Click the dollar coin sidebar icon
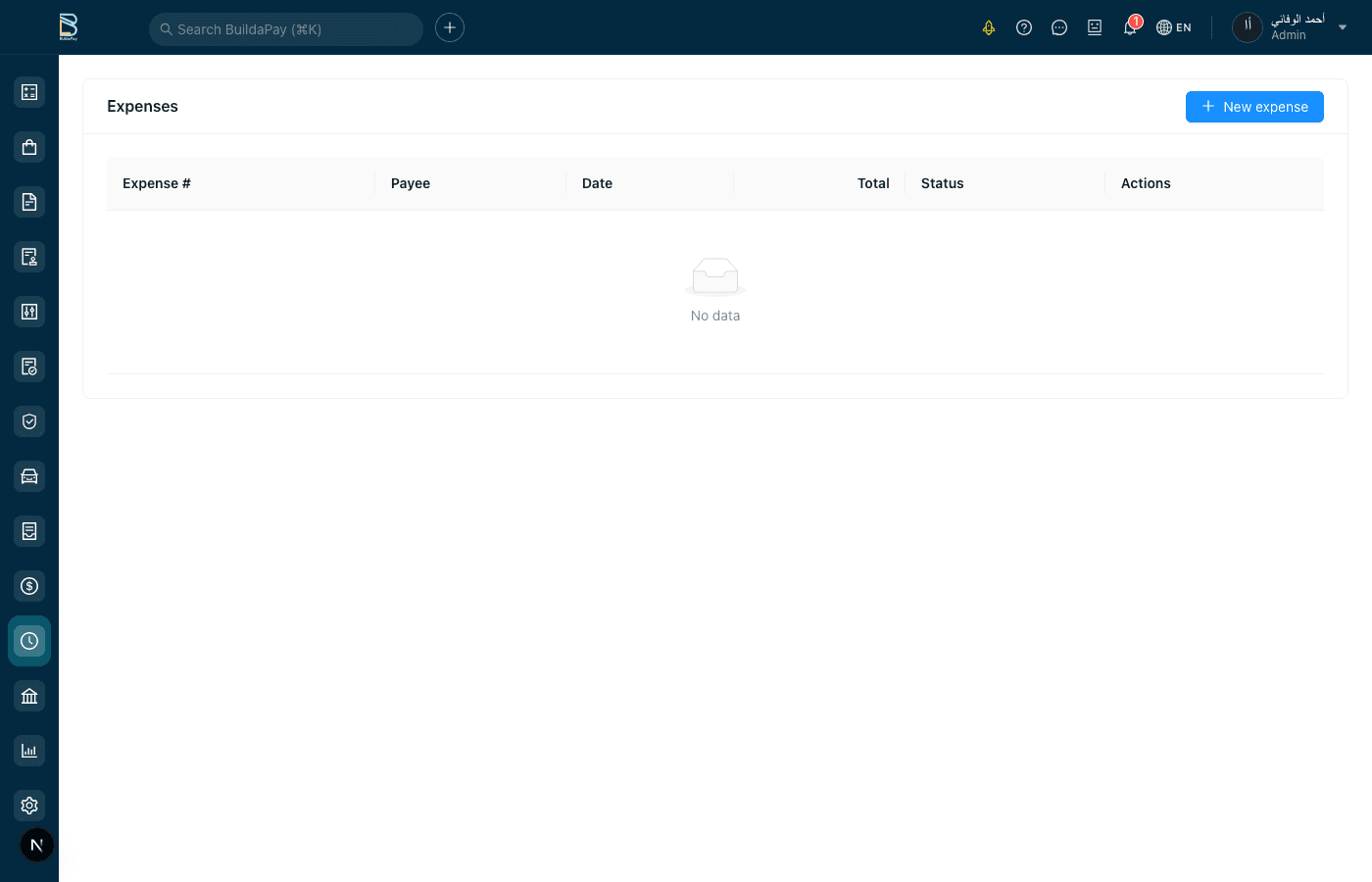 pyautogui.click(x=29, y=586)
